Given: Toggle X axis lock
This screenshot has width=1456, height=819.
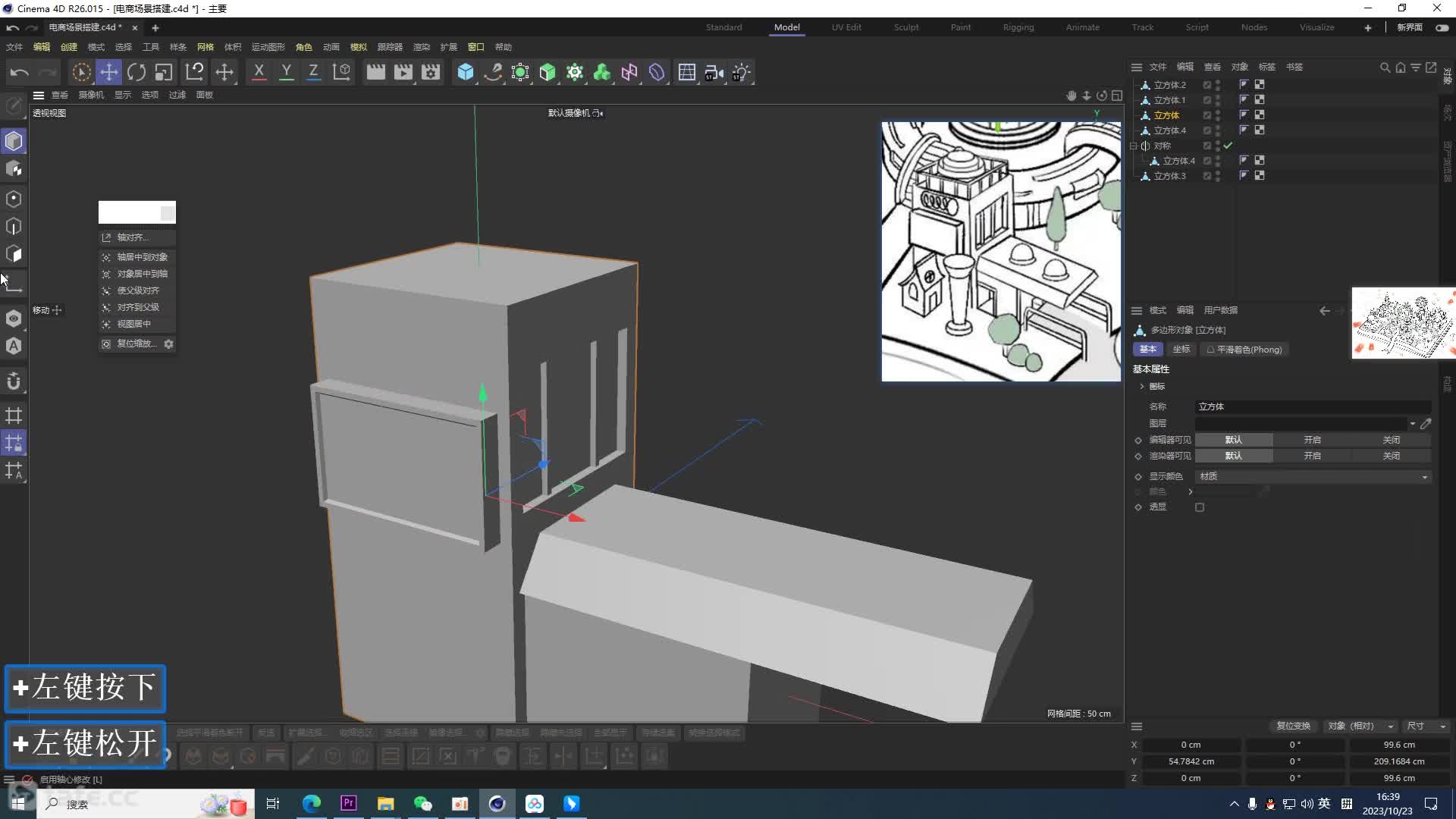Looking at the screenshot, I should (x=259, y=72).
